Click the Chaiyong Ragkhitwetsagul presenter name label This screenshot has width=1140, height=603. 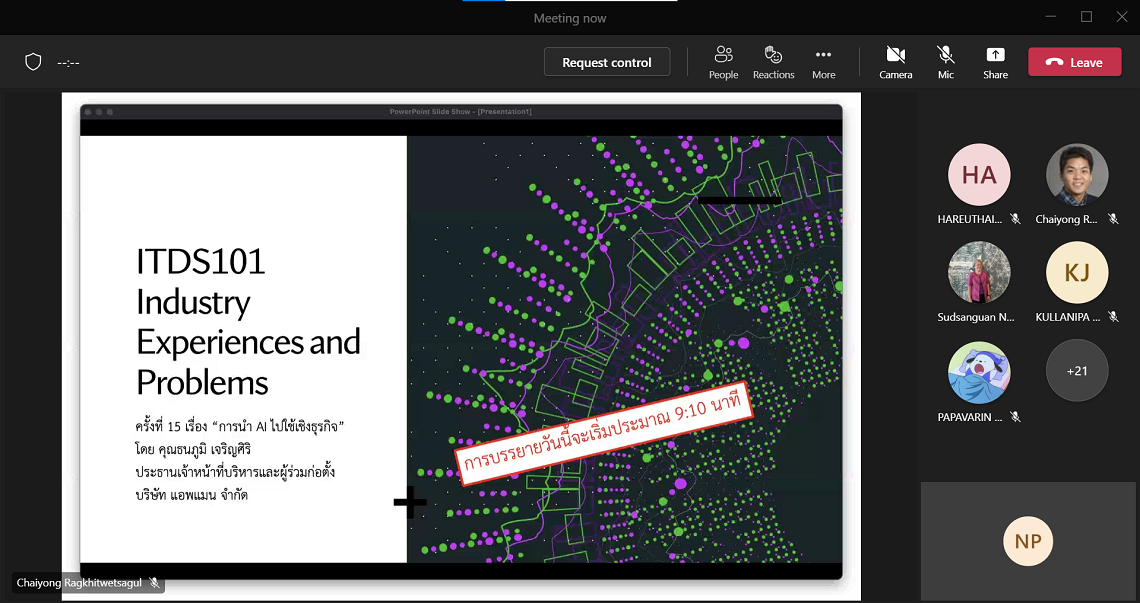pos(80,582)
